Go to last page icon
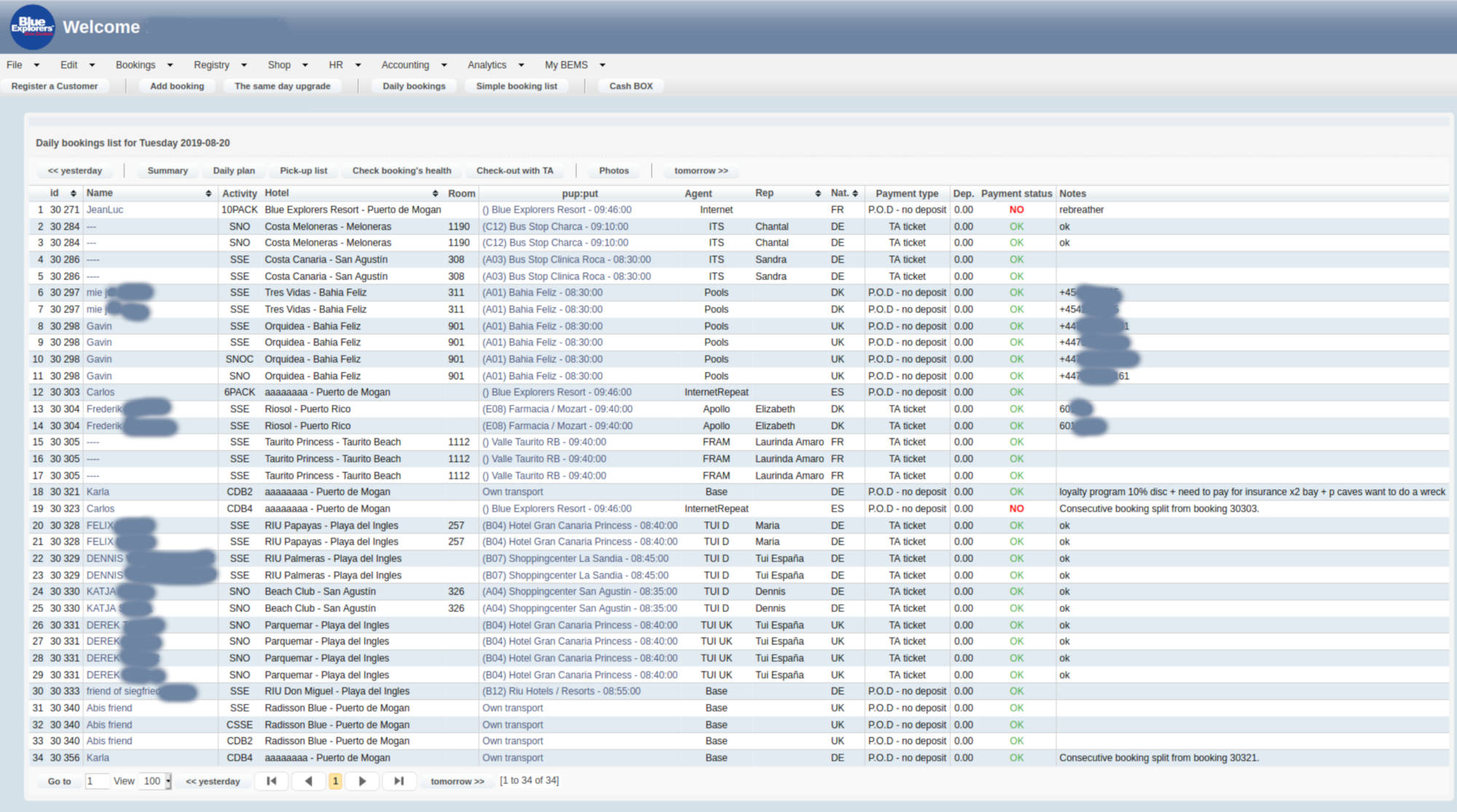1457x812 pixels. [x=398, y=781]
